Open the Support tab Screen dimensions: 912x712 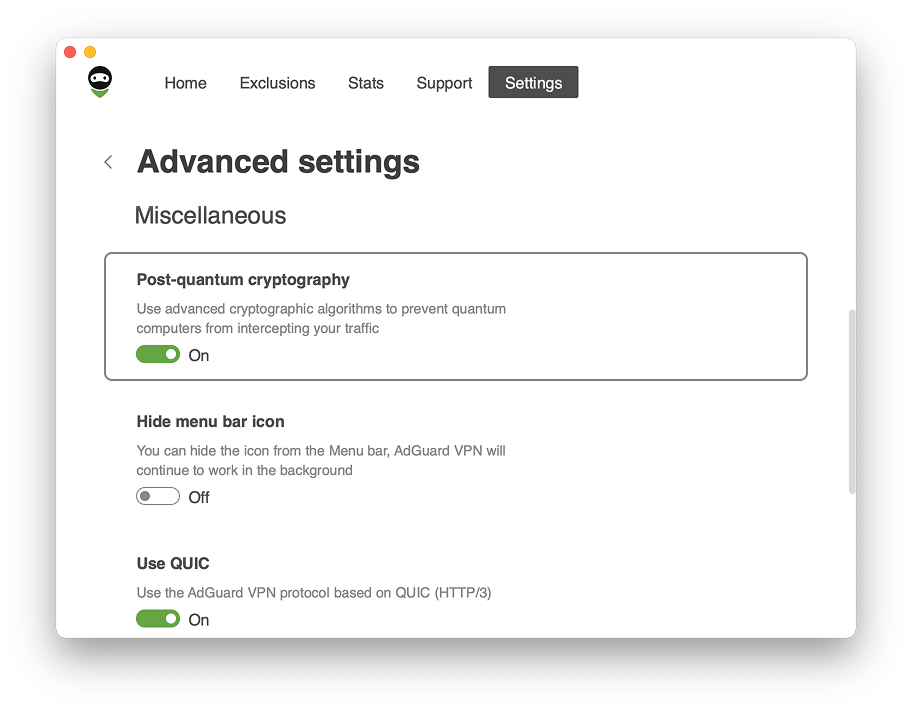coord(444,83)
